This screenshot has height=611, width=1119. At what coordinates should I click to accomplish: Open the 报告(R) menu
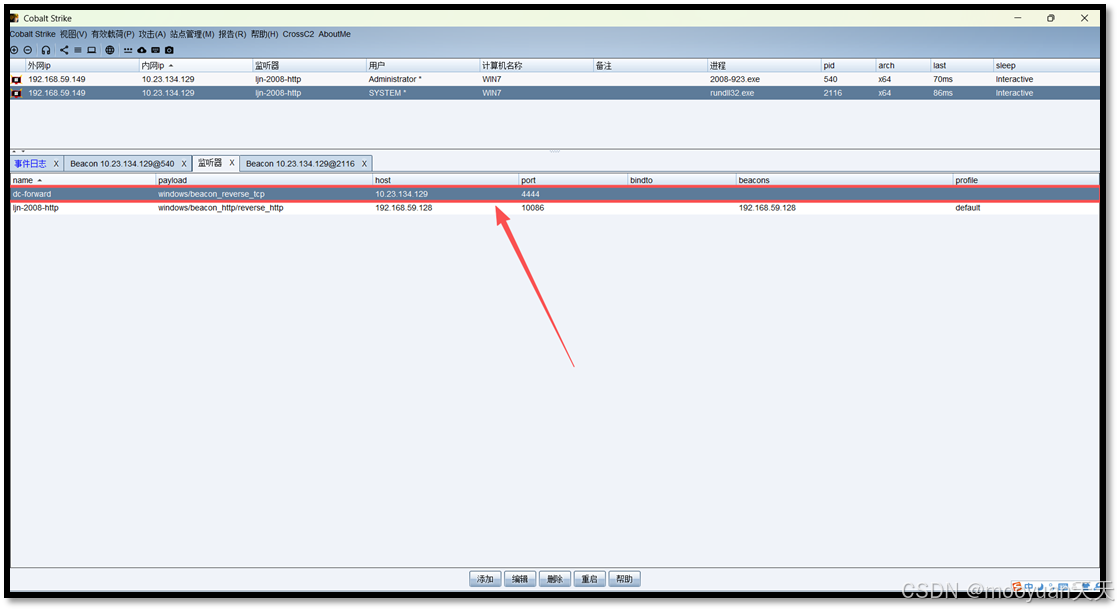(232, 34)
